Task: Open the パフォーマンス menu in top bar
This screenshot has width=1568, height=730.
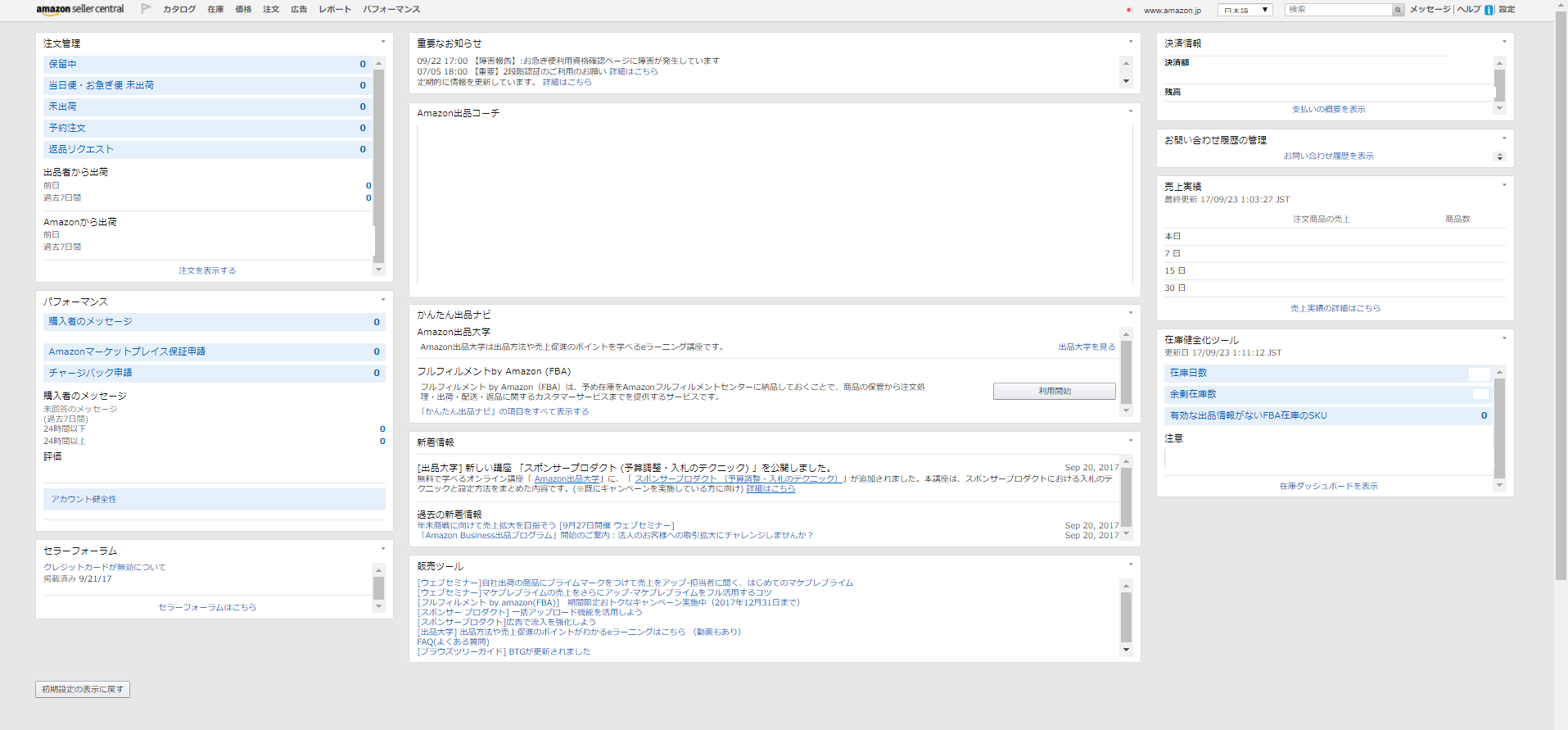Action: point(391,10)
